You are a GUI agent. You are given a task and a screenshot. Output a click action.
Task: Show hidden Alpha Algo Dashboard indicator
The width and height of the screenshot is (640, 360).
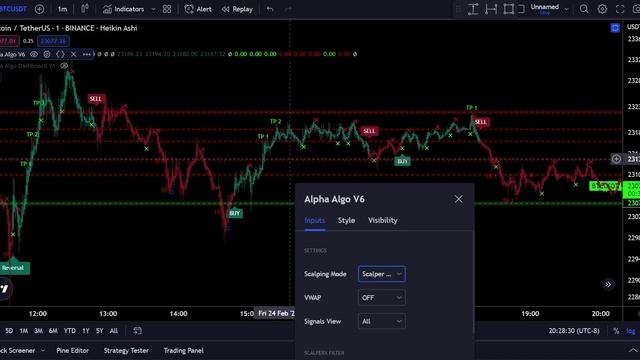click(x=64, y=66)
